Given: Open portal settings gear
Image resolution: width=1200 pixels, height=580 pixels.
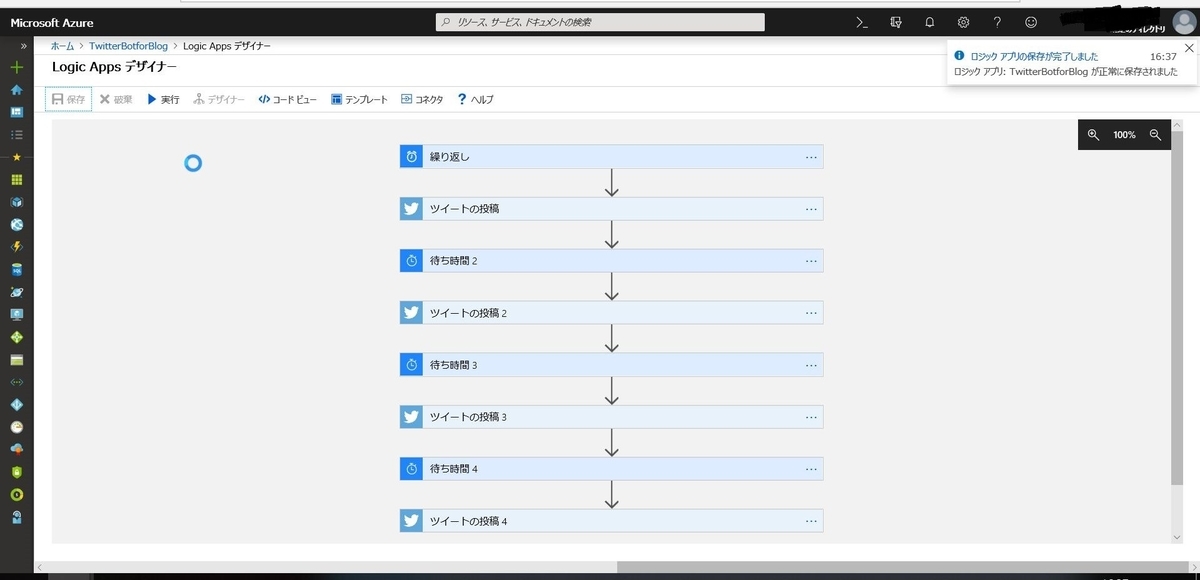Looking at the screenshot, I should pos(963,22).
